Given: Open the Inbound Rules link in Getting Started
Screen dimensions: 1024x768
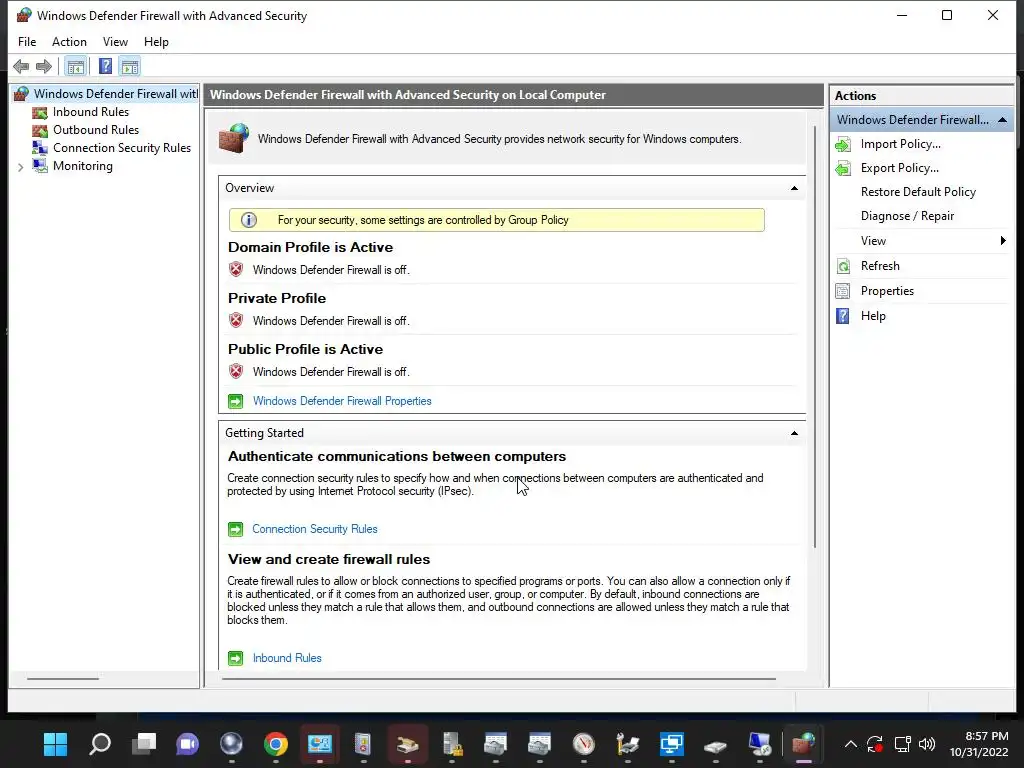Looking at the screenshot, I should (287, 658).
